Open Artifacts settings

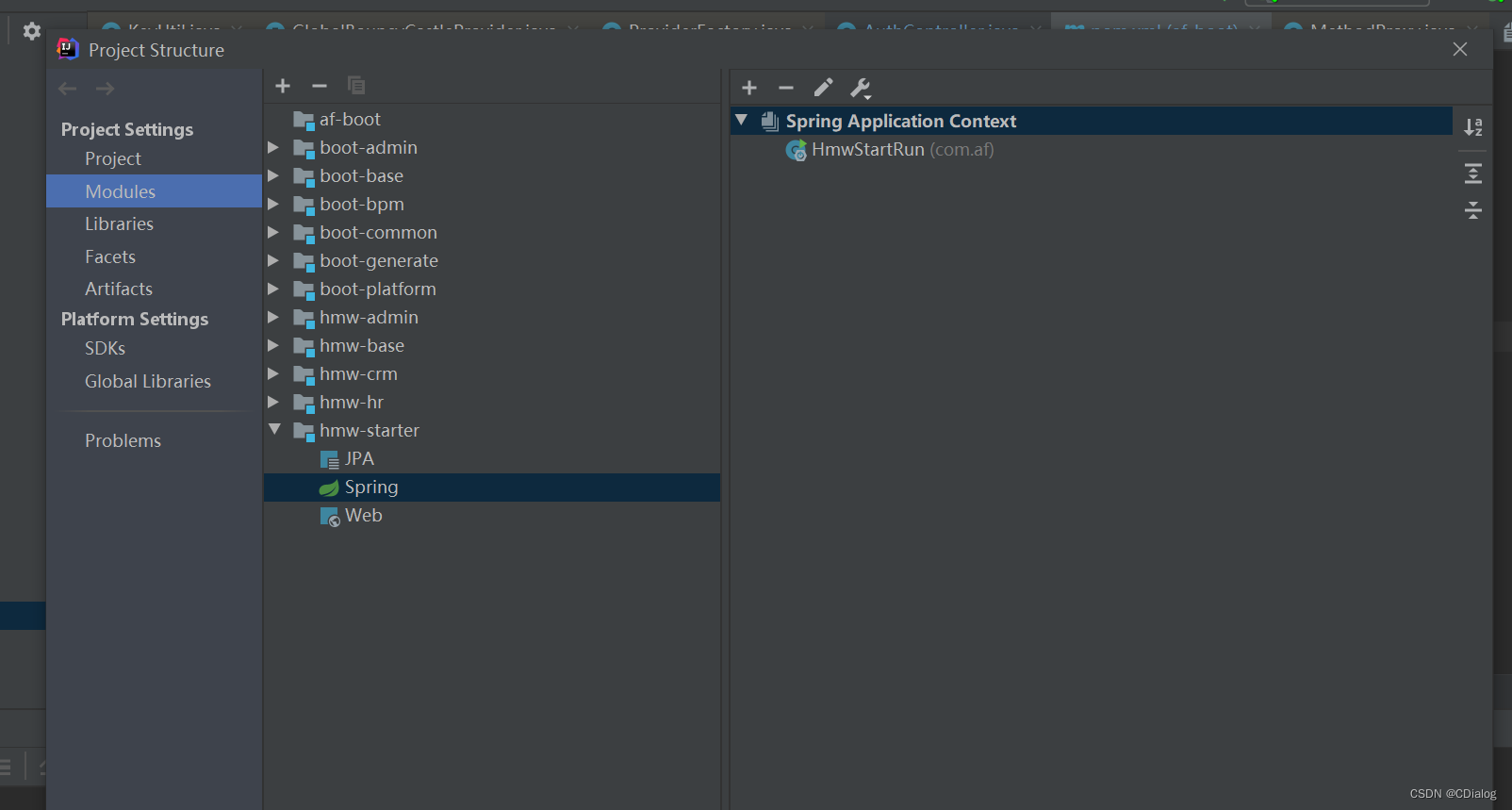click(119, 289)
